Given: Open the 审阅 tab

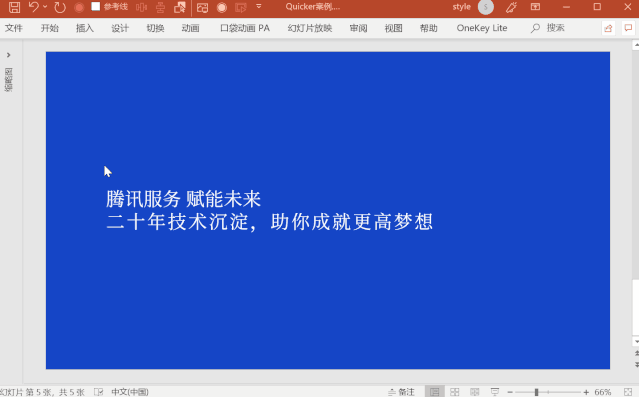Looking at the screenshot, I should (x=358, y=28).
